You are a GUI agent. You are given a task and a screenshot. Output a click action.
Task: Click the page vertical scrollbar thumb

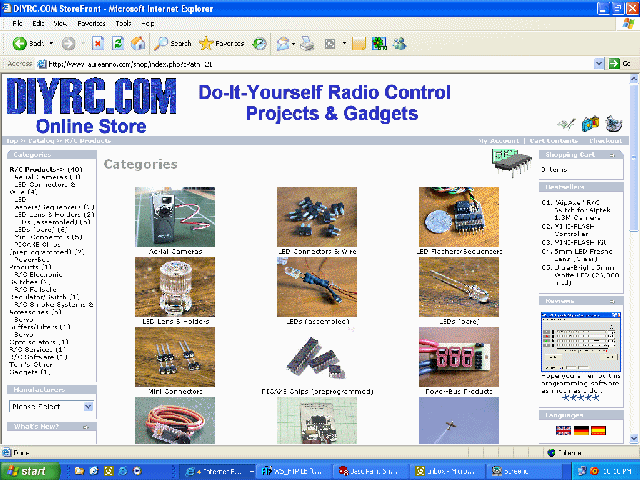pyautogui.click(x=633, y=158)
